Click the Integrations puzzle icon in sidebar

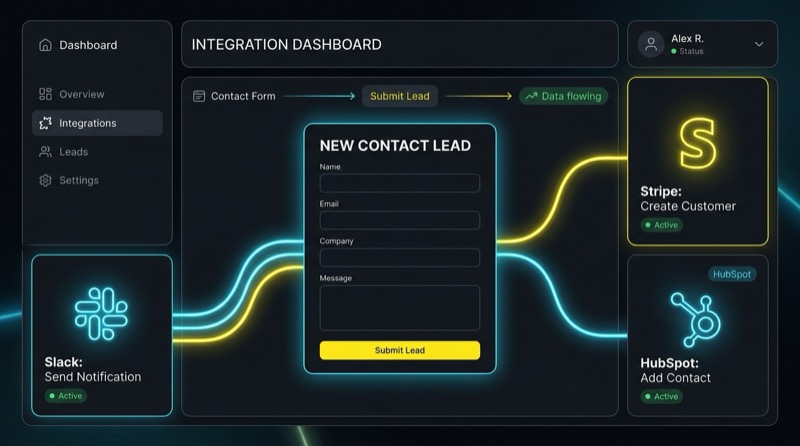[x=45, y=123]
